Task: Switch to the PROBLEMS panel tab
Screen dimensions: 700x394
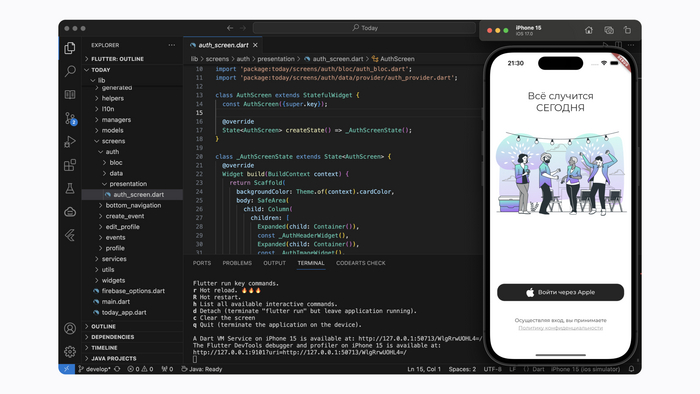Action: [237, 263]
